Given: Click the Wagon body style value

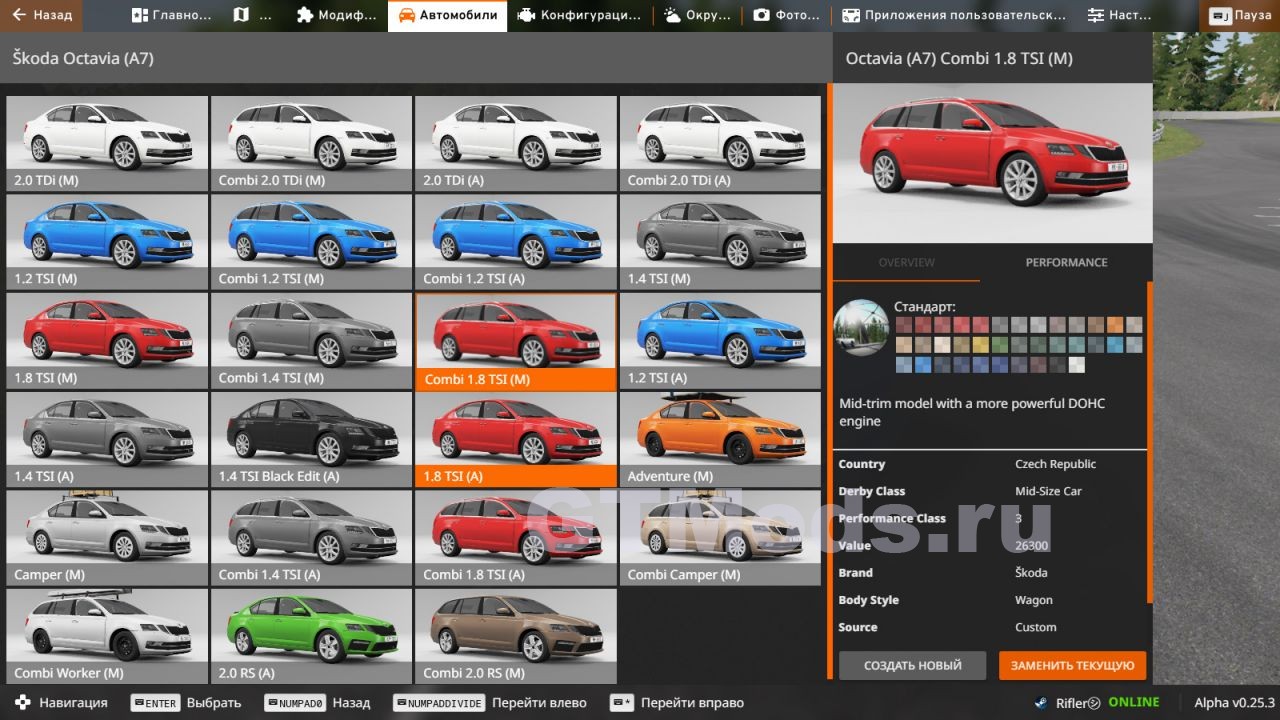Looking at the screenshot, I should tap(1033, 600).
